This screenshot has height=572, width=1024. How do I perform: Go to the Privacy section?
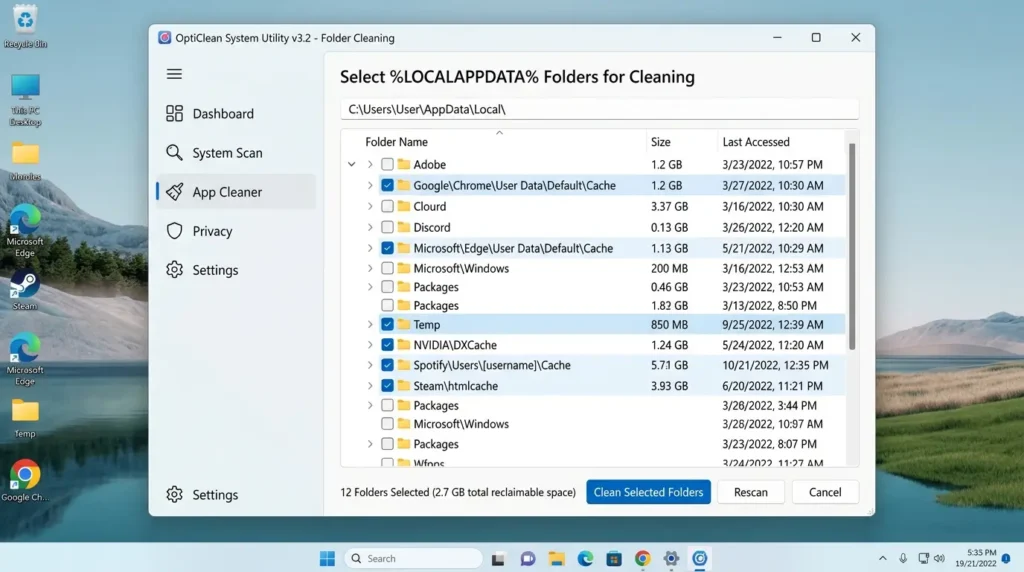(x=236, y=231)
